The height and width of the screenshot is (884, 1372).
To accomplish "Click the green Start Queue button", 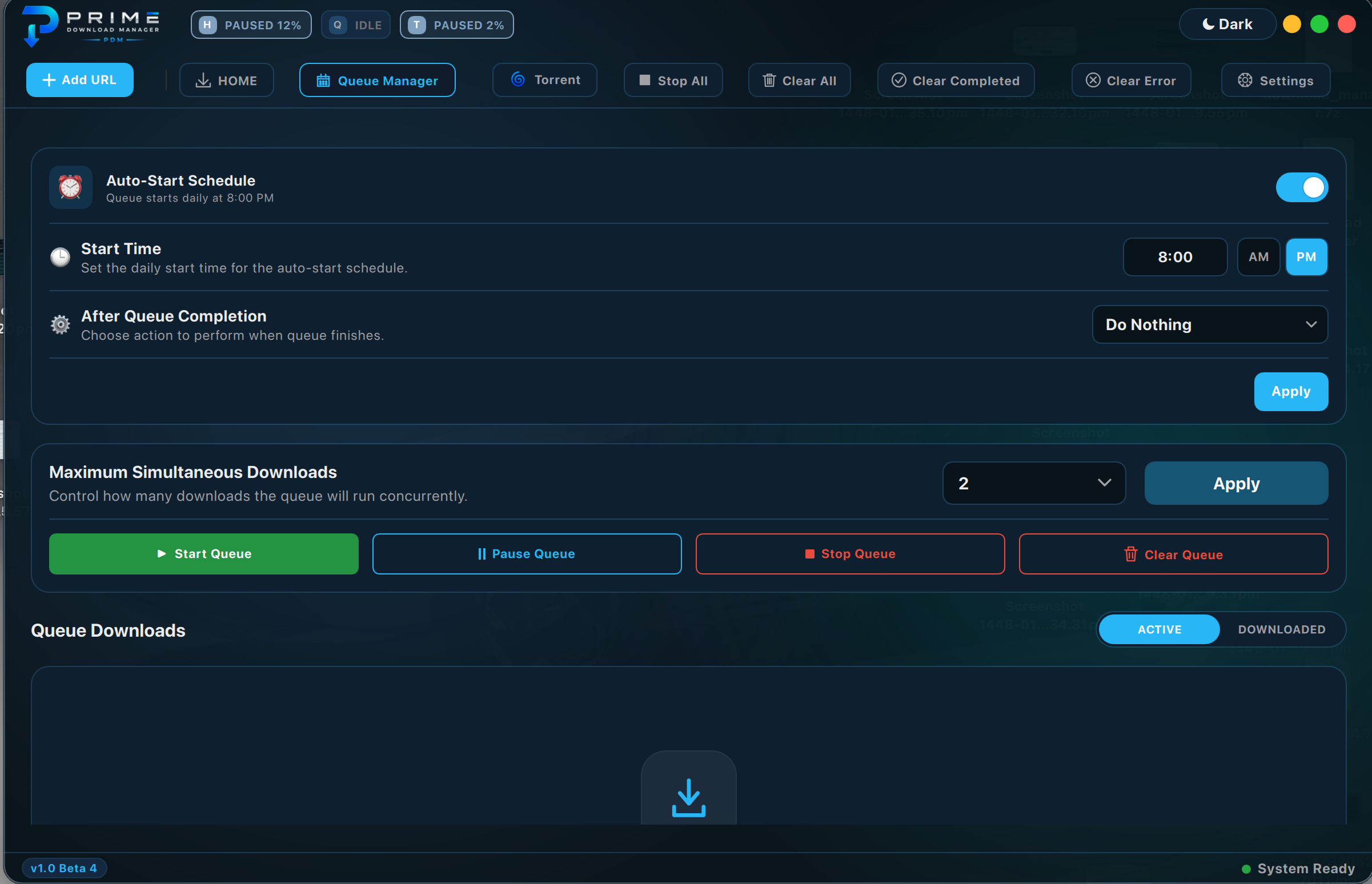I will coord(204,553).
